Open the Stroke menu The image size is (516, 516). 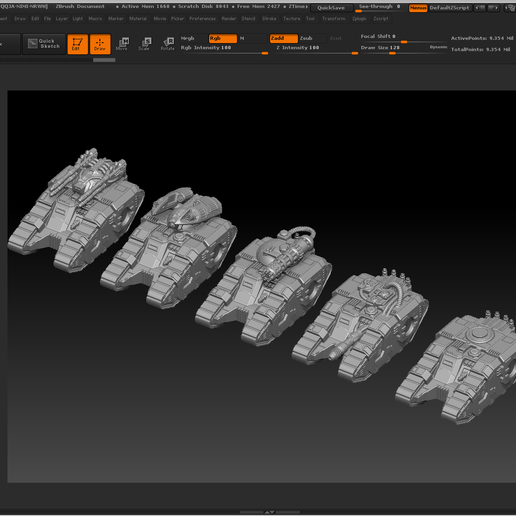coord(269,19)
